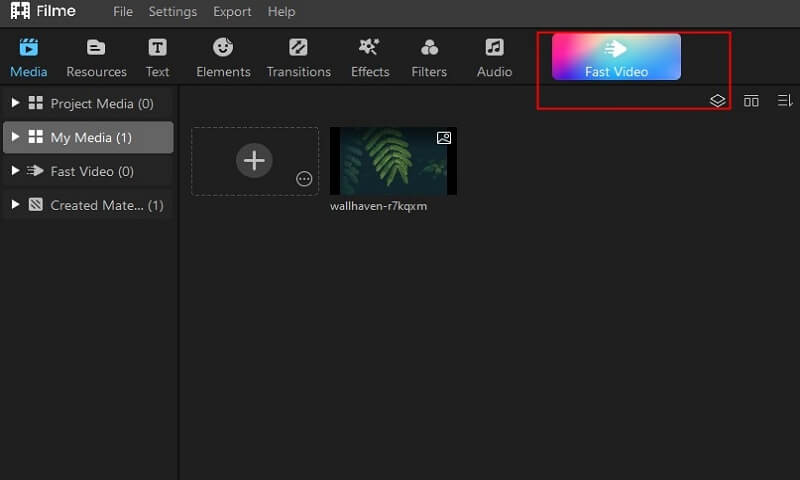The width and height of the screenshot is (800, 480).
Task: Expand Project Media arrow
Action: click(x=15, y=103)
